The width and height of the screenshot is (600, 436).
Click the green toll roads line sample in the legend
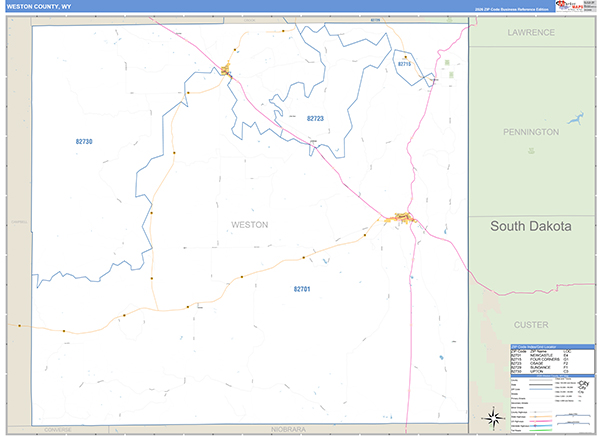(541, 430)
